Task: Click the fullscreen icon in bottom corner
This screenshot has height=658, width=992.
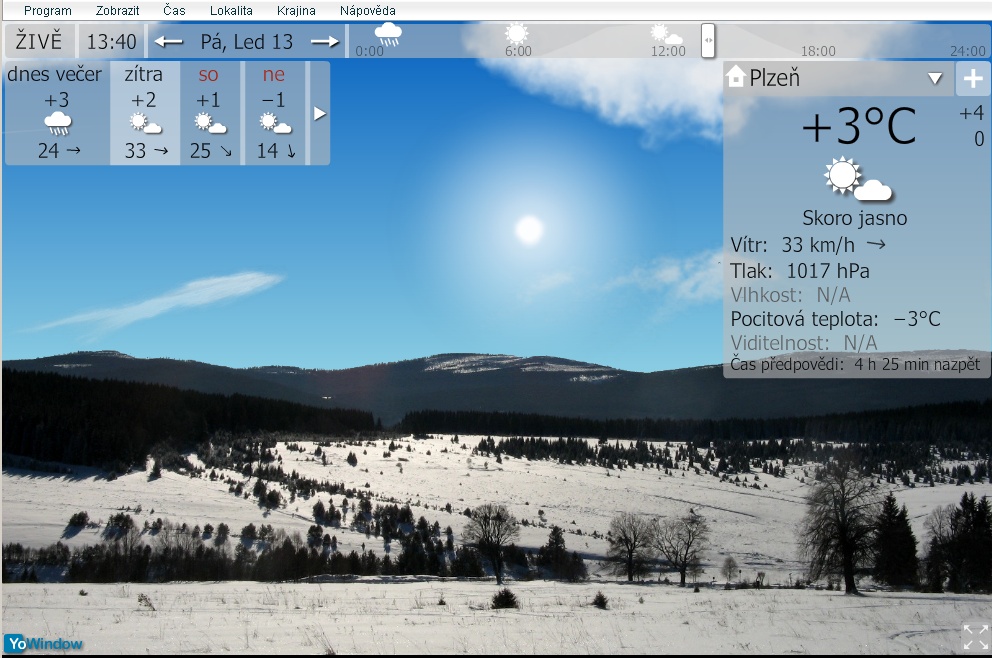Action: [974, 637]
